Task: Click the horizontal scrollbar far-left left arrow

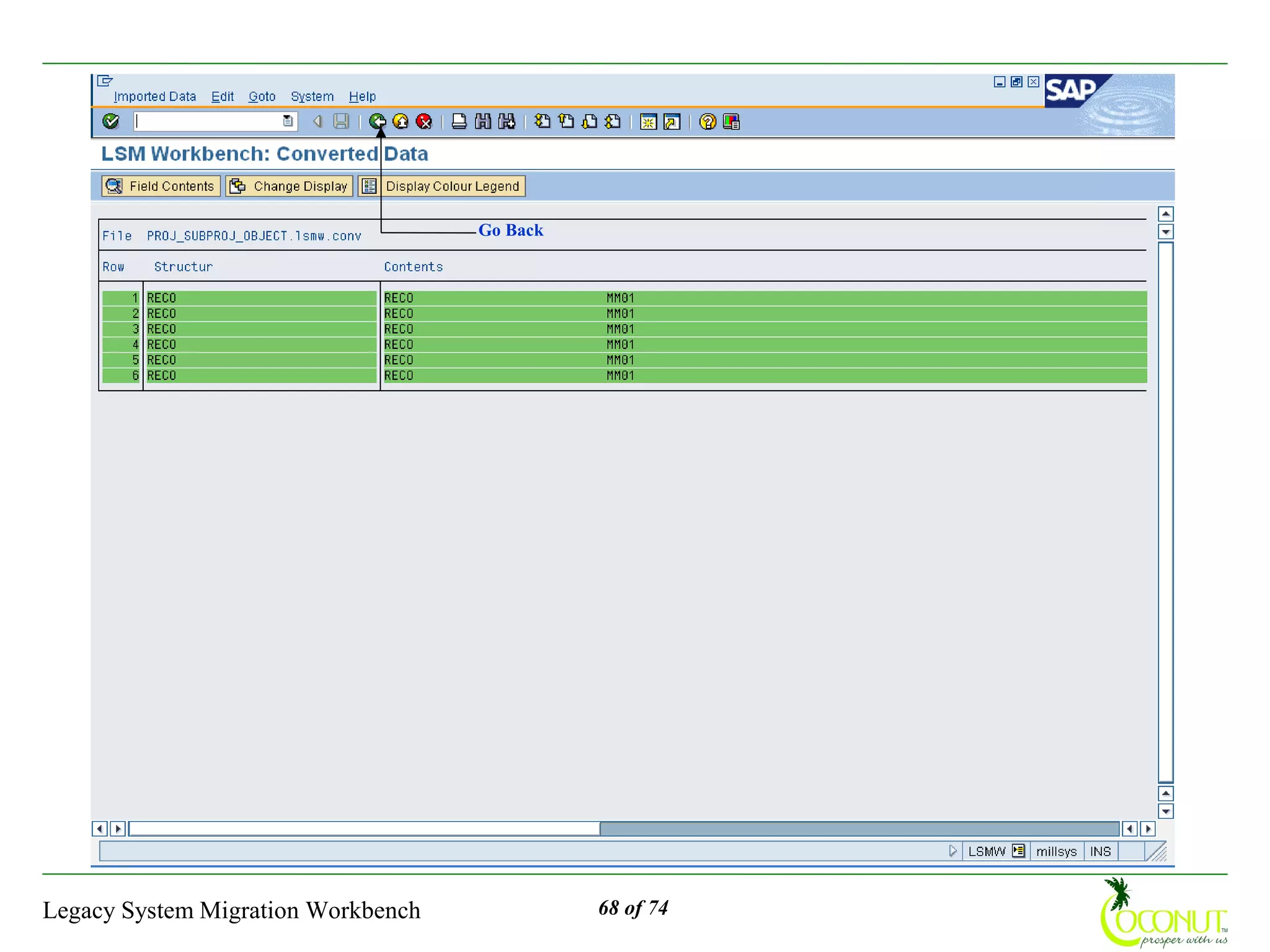Action: coord(99,829)
